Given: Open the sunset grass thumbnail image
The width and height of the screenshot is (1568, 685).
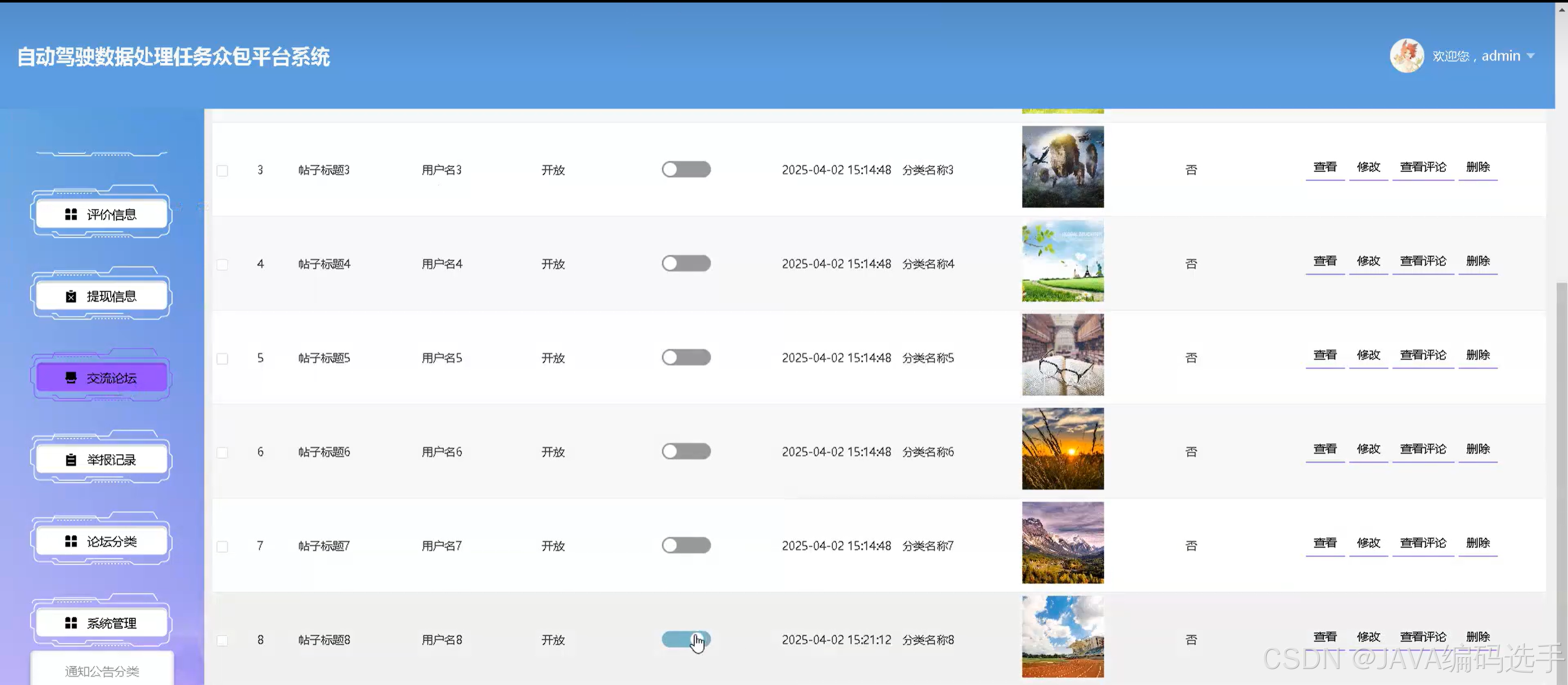Looking at the screenshot, I should point(1062,449).
